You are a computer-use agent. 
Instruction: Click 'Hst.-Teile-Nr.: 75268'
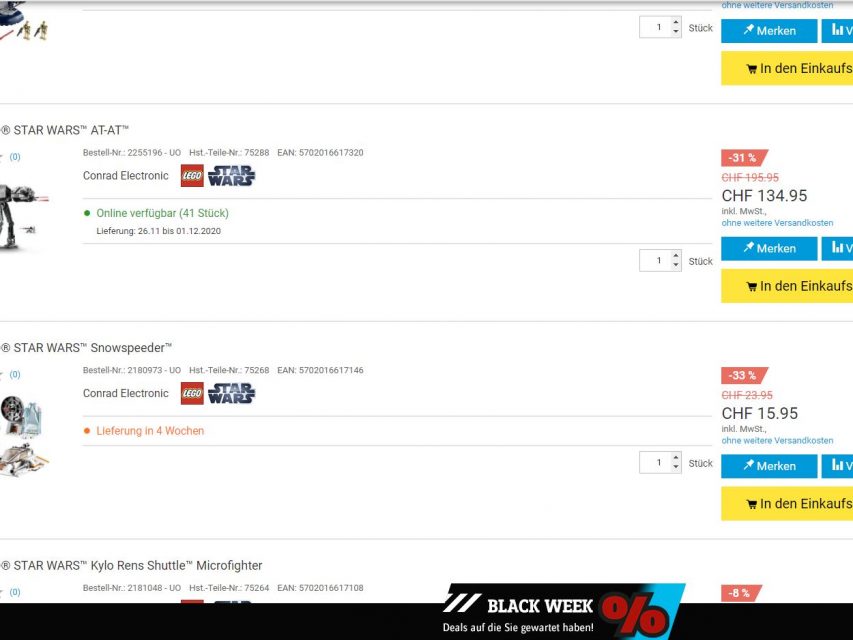coord(229,371)
